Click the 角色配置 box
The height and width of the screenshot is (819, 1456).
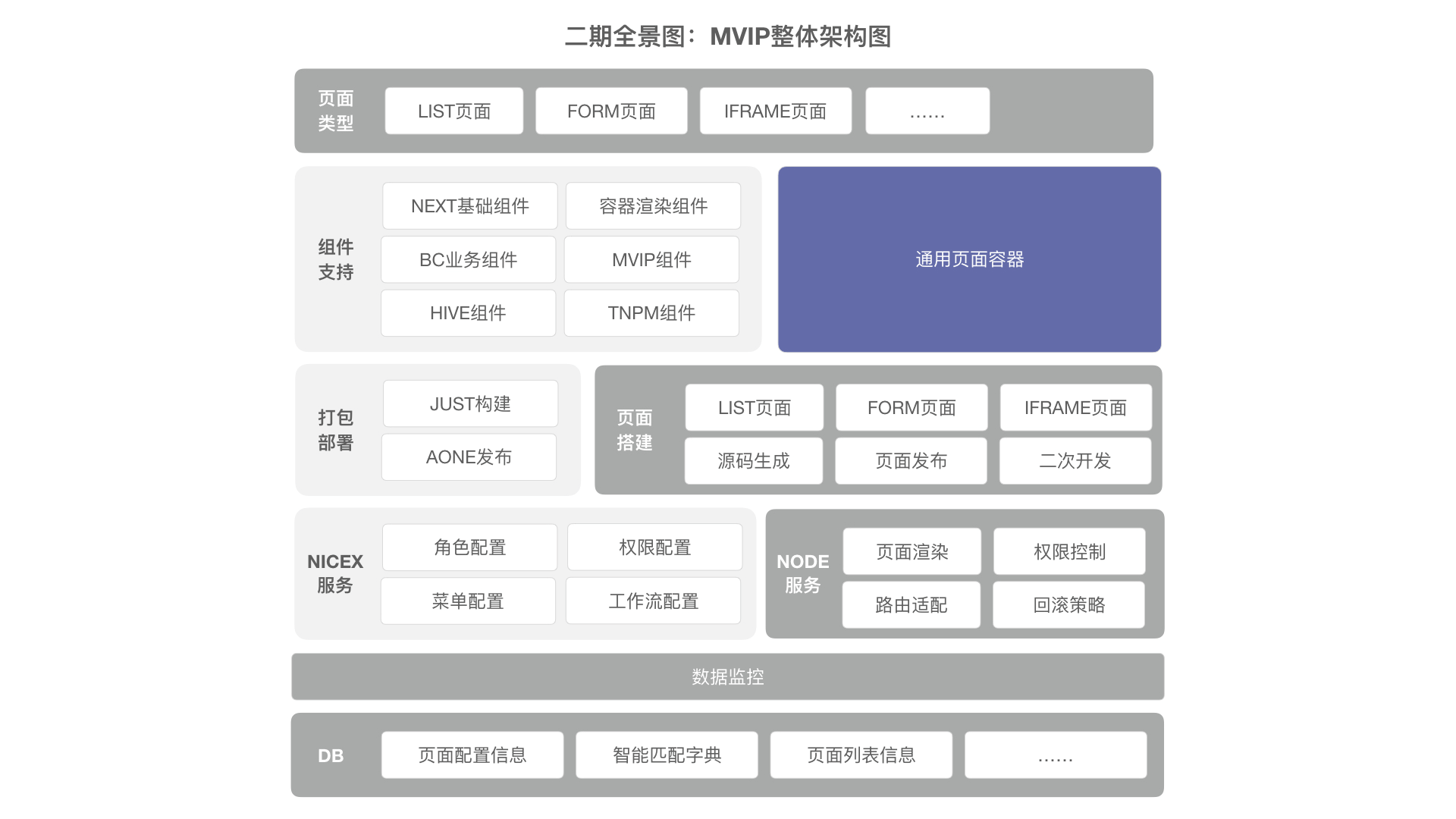469,548
